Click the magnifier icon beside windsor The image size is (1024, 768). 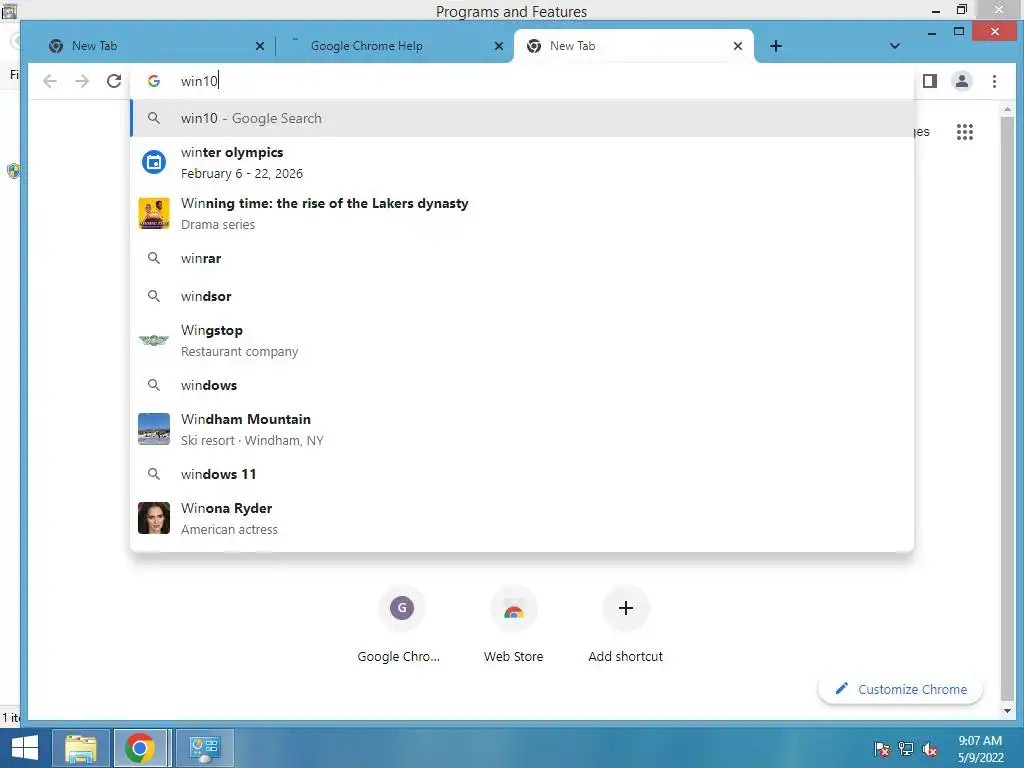[153, 296]
